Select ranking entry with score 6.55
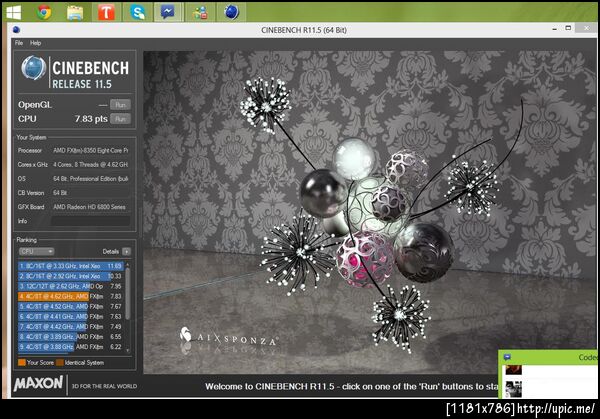The image size is (600, 419). (x=70, y=337)
